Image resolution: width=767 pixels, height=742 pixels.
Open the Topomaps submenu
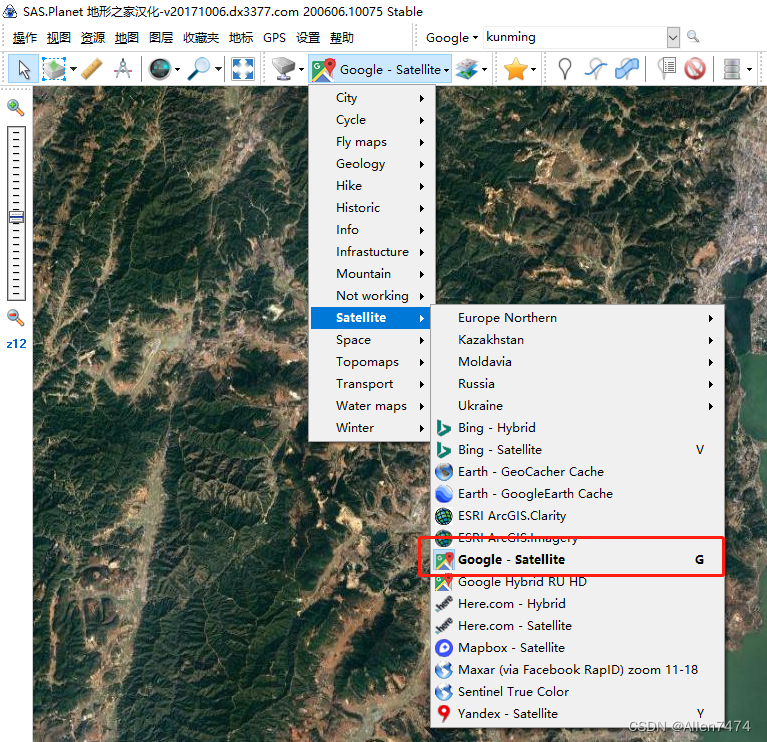point(370,362)
